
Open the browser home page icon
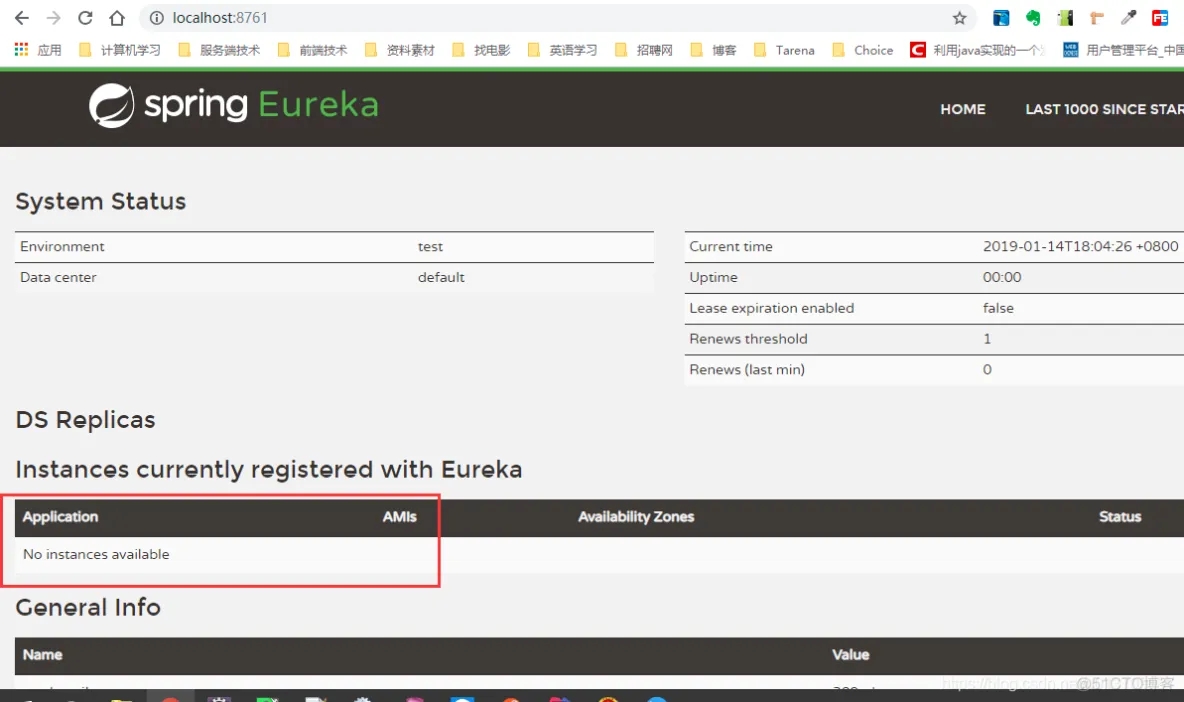[x=117, y=18]
